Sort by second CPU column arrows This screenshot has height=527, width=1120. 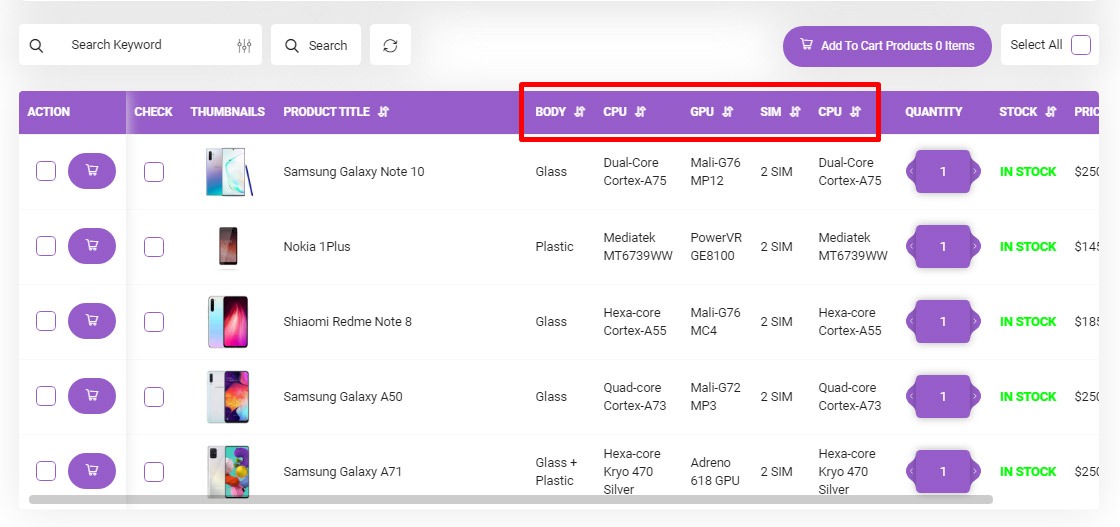[x=856, y=111]
